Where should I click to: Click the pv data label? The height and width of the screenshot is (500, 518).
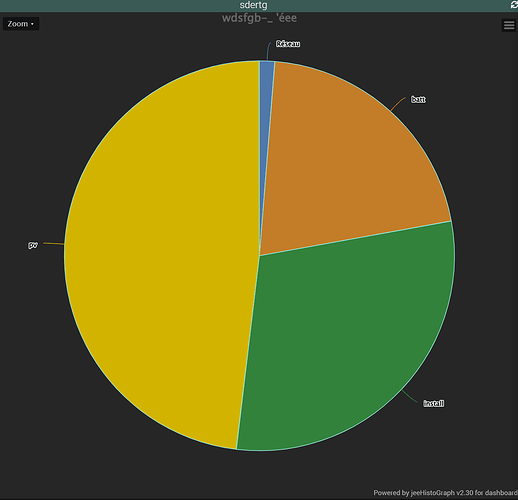(x=33, y=245)
